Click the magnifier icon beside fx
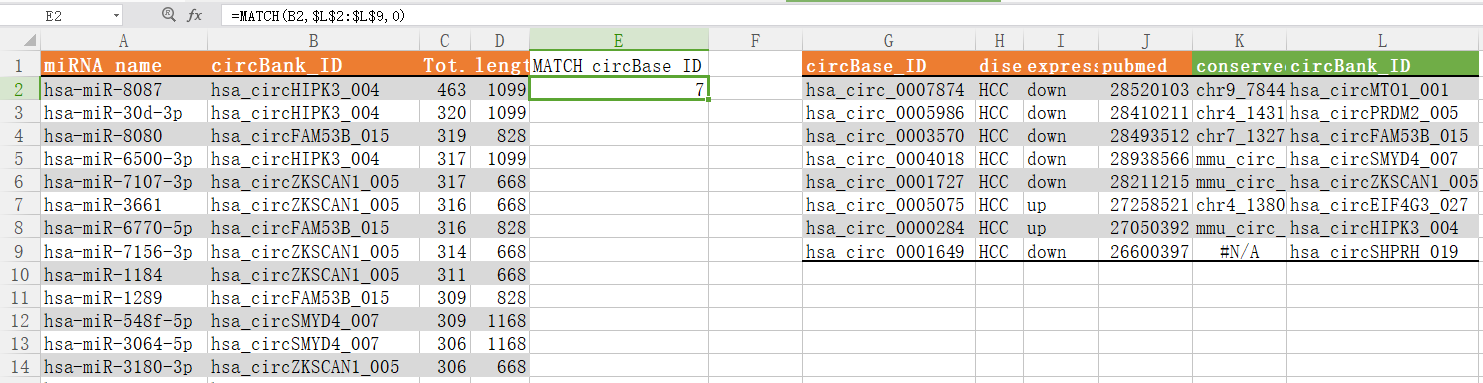 tap(167, 15)
